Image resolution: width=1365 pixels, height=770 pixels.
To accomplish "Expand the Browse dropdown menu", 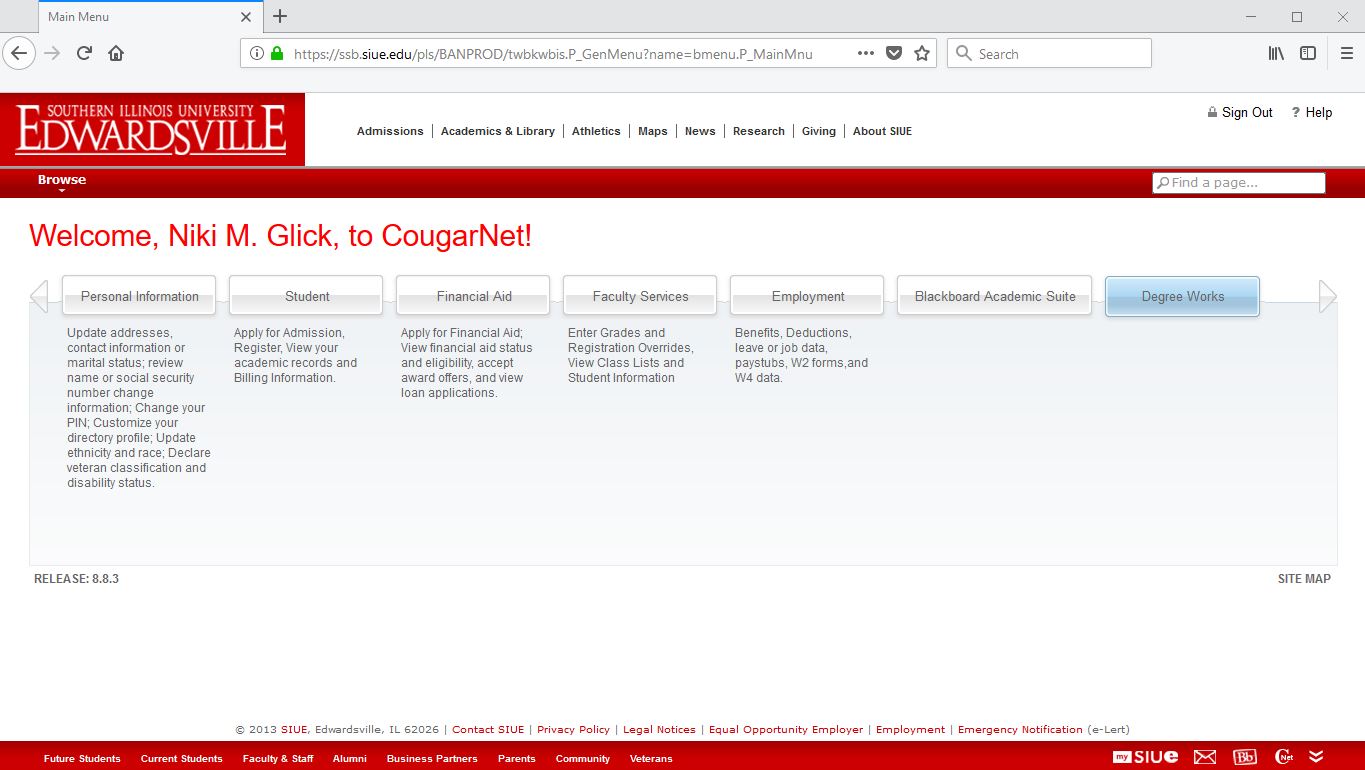I will (x=62, y=181).
